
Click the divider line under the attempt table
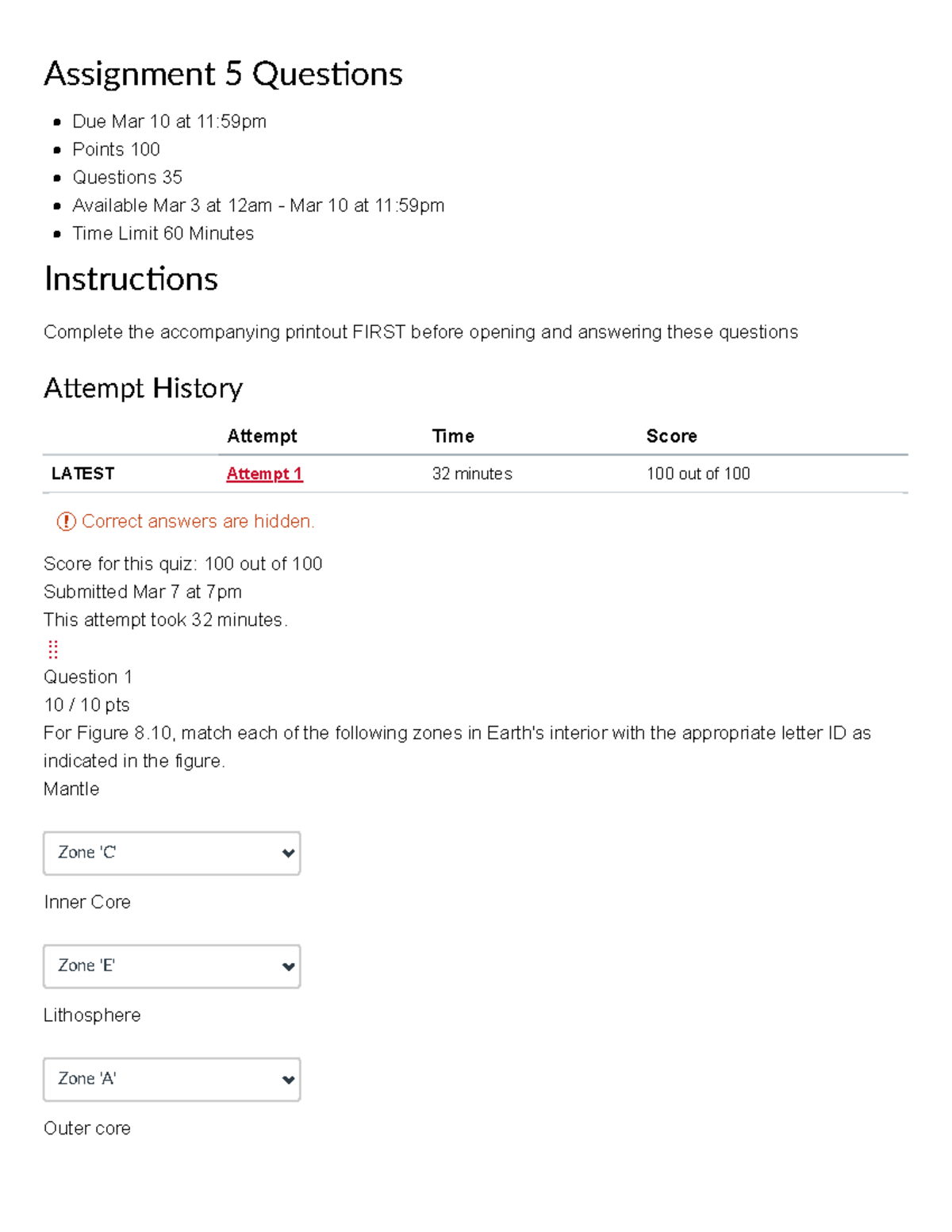[x=476, y=493]
